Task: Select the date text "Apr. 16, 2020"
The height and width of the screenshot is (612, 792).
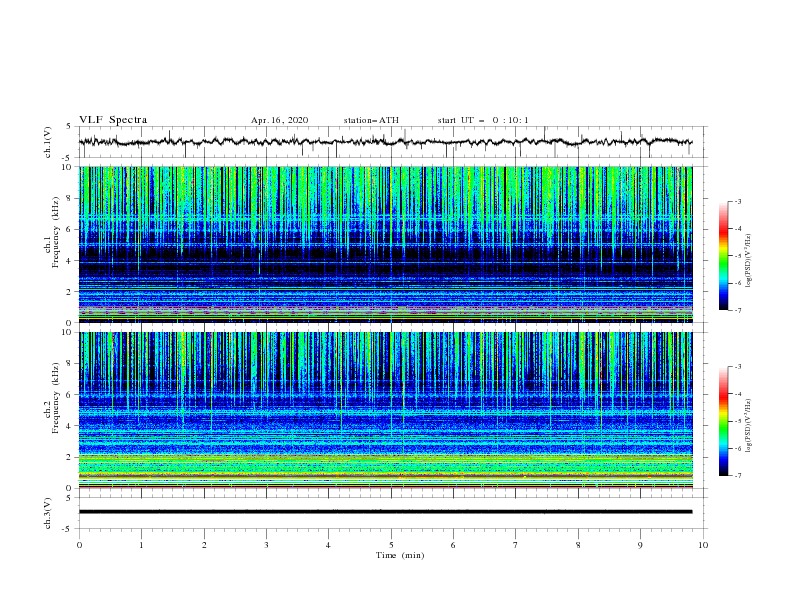Action: (279, 120)
